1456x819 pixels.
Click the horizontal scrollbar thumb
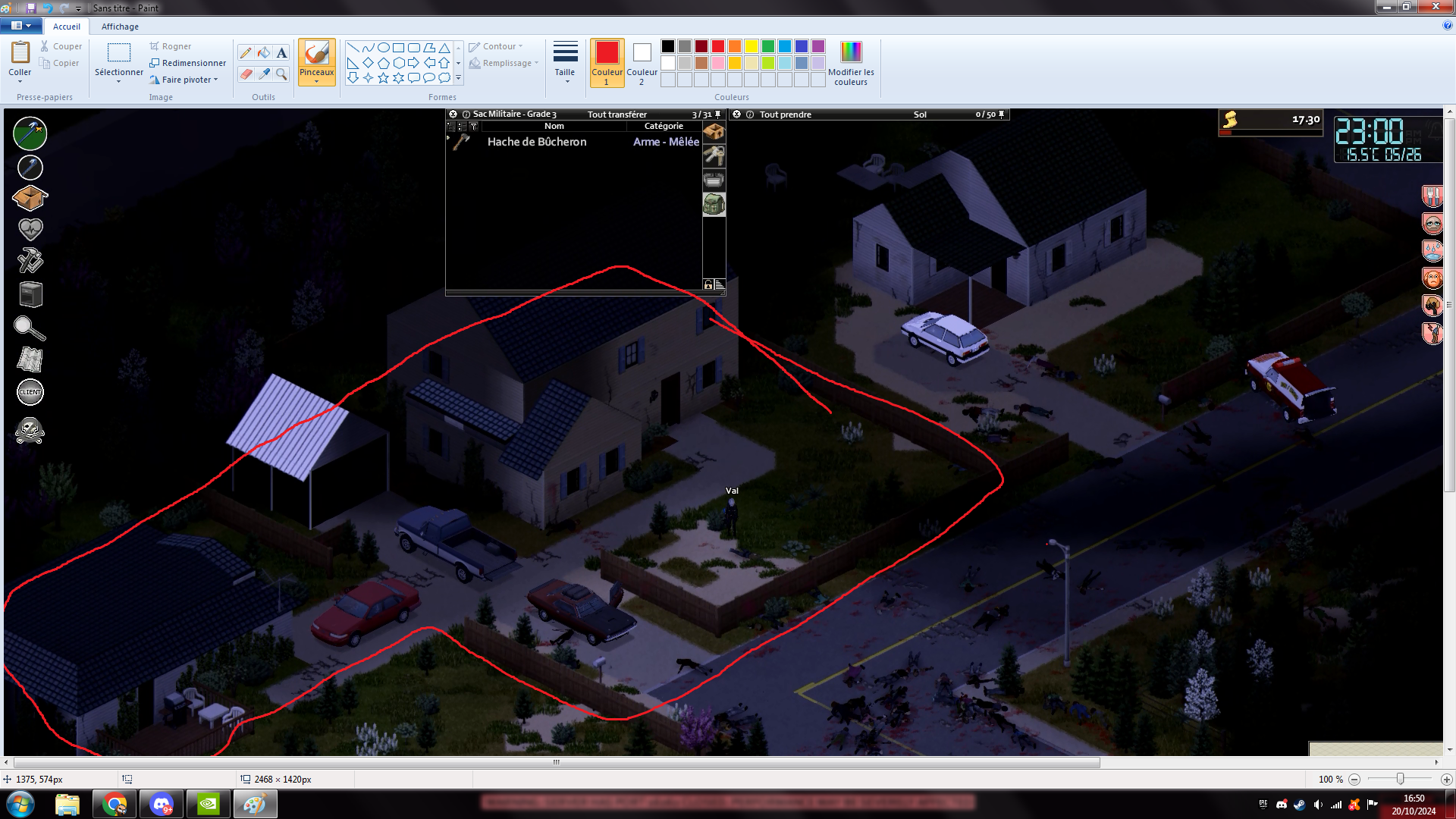click(557, 762)
